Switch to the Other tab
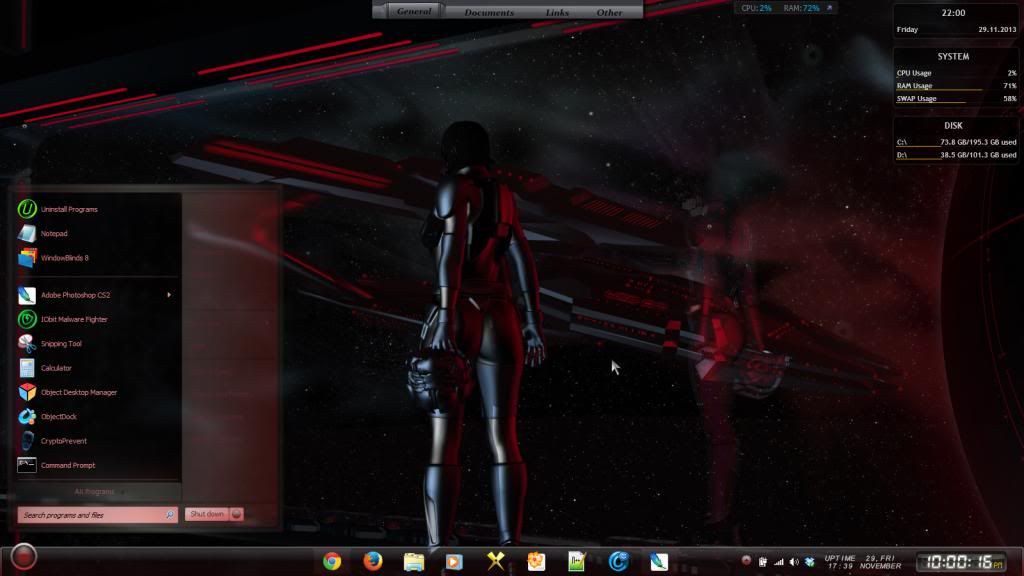The image size is (1024, 576). [609, 12]
